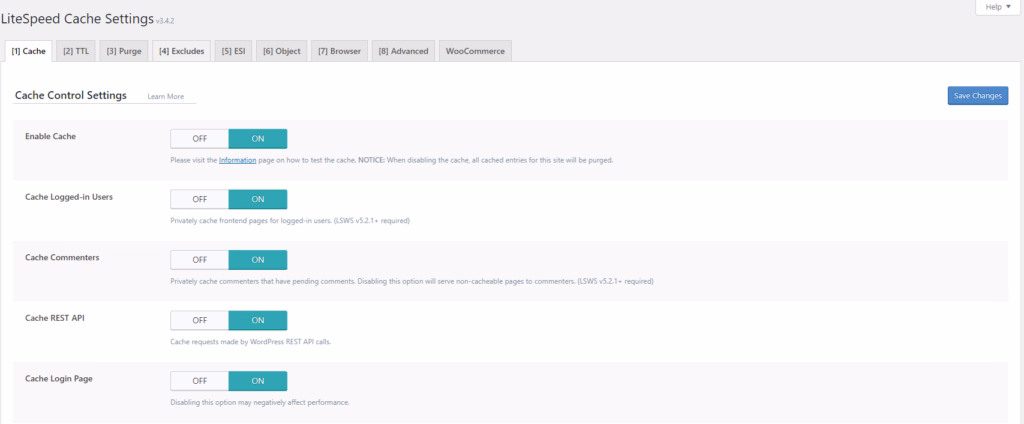Open the [7] Browser tab

[340, 51]
